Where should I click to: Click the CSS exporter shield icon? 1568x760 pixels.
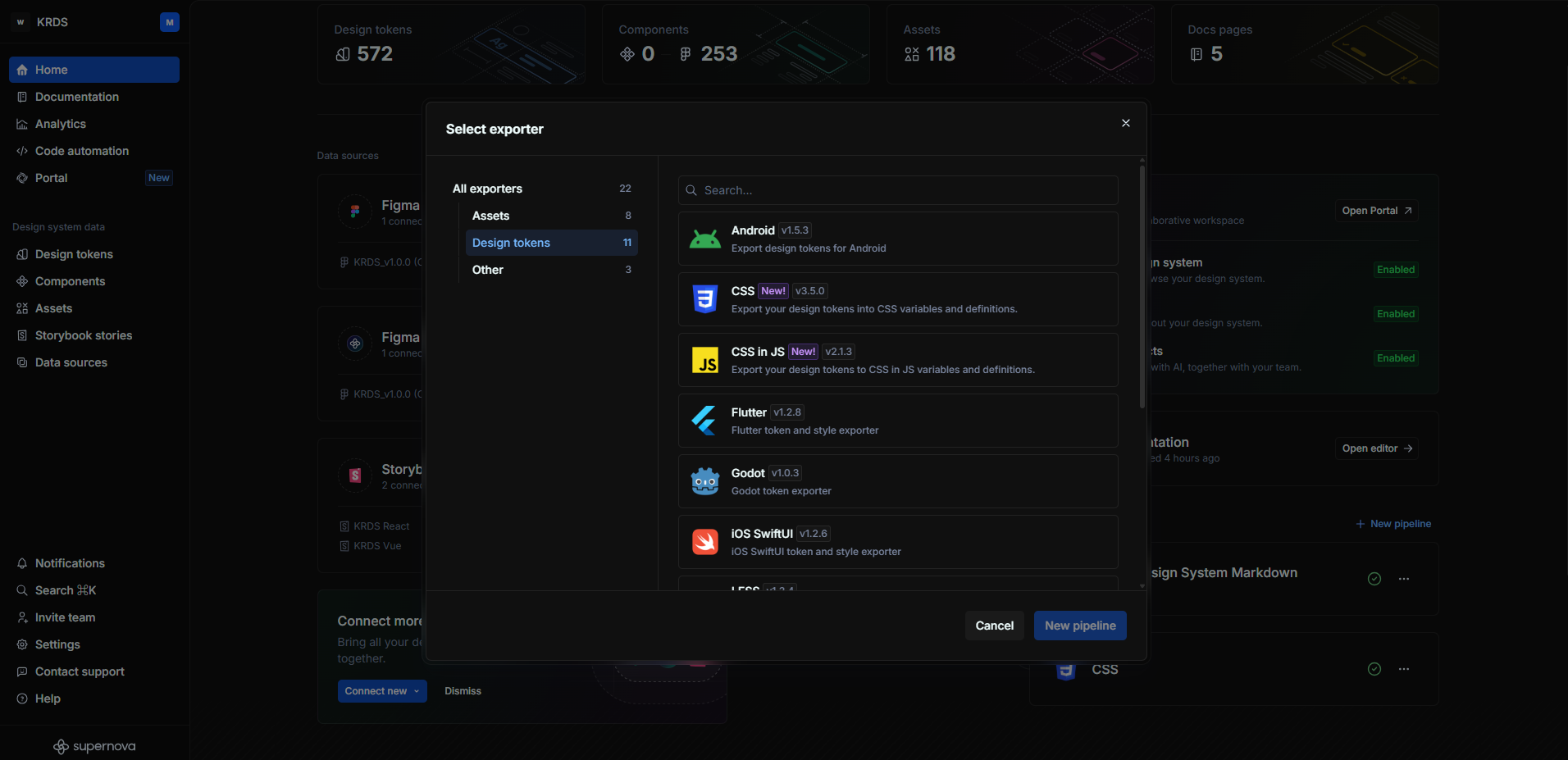pos(704,299)
